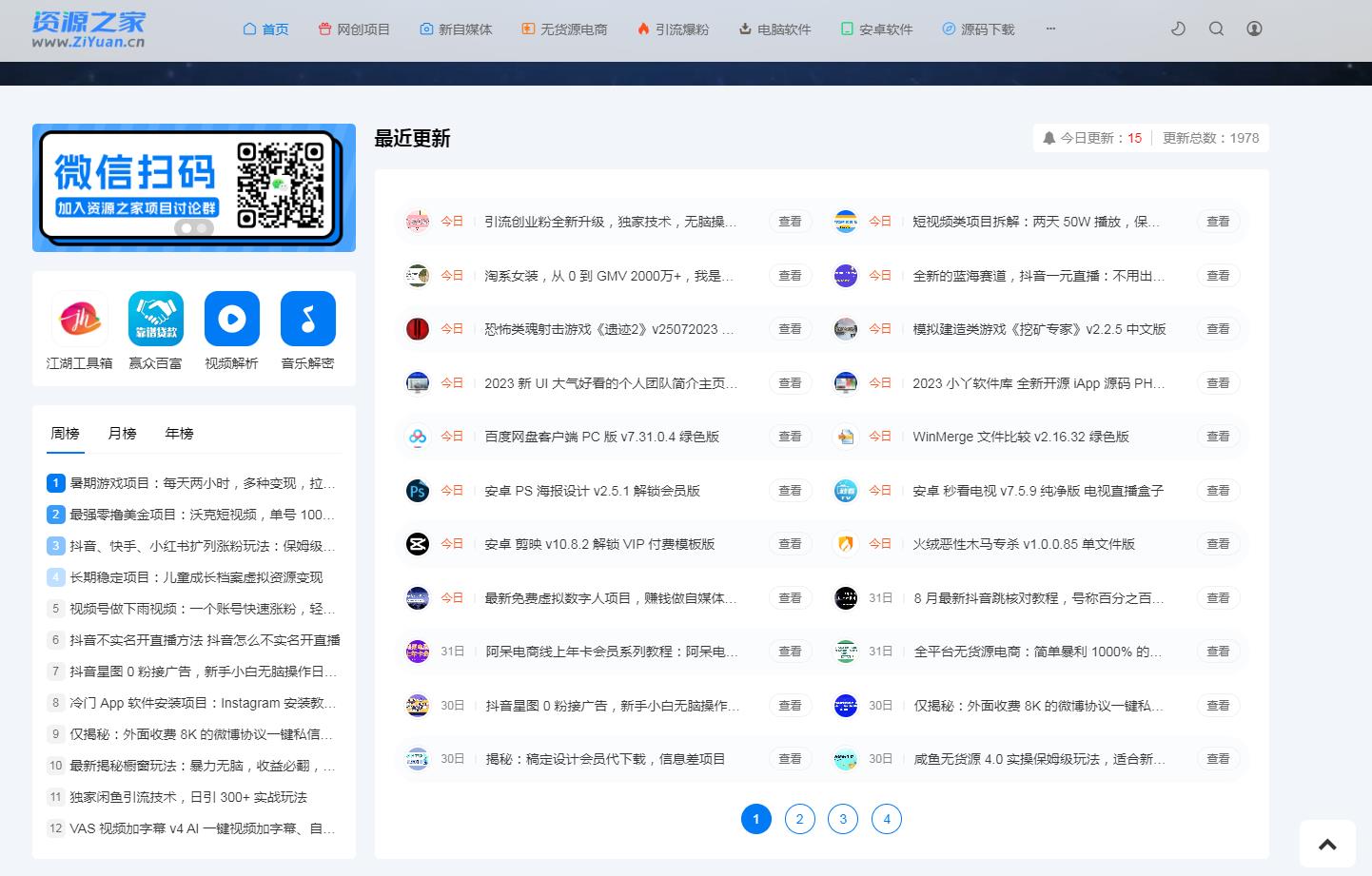Image resolution: width=1372 pixels, height=876 pixels.
Task: Click the WeChat QR code banner
Action: pyautogui.click(x=194, y=187)
